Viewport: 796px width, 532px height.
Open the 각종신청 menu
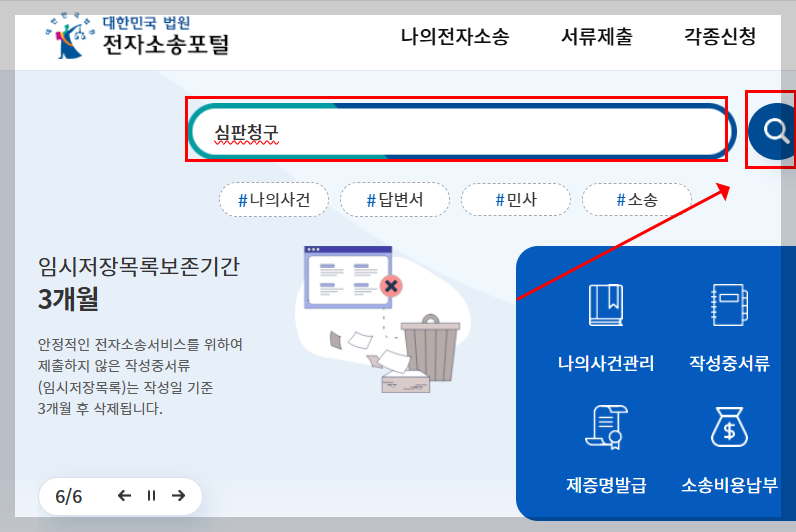point(720,36)
